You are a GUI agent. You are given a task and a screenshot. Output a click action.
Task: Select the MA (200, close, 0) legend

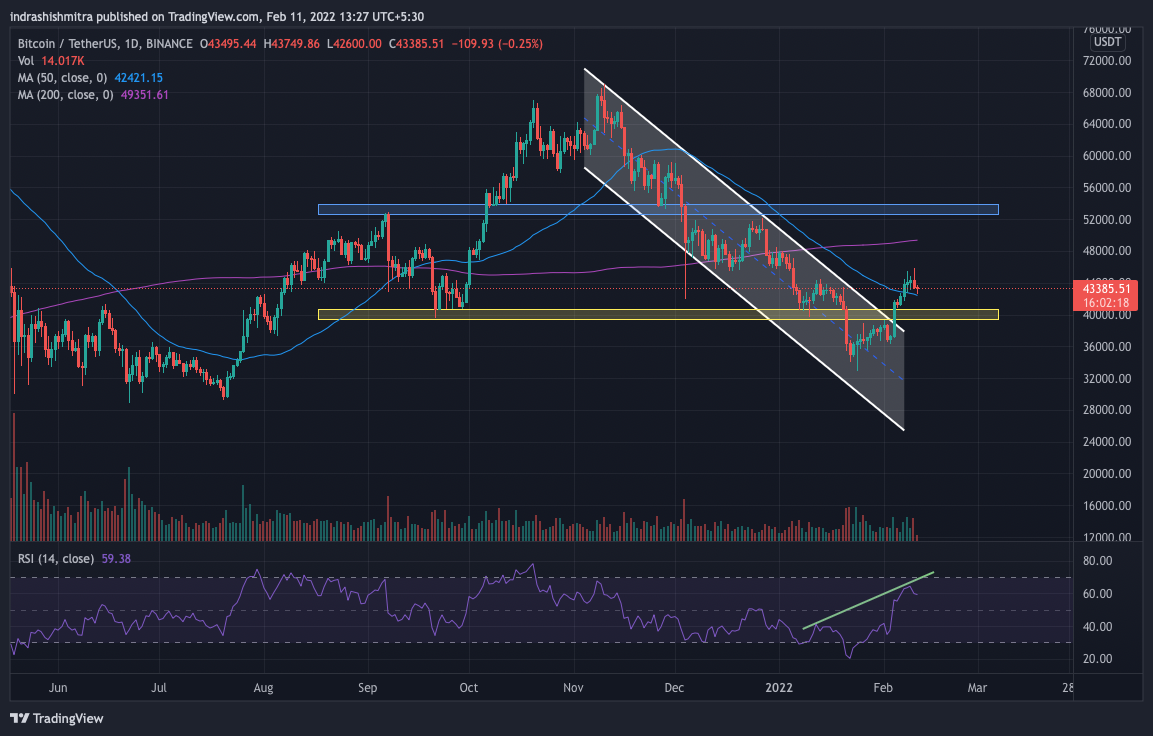[64, 95]
